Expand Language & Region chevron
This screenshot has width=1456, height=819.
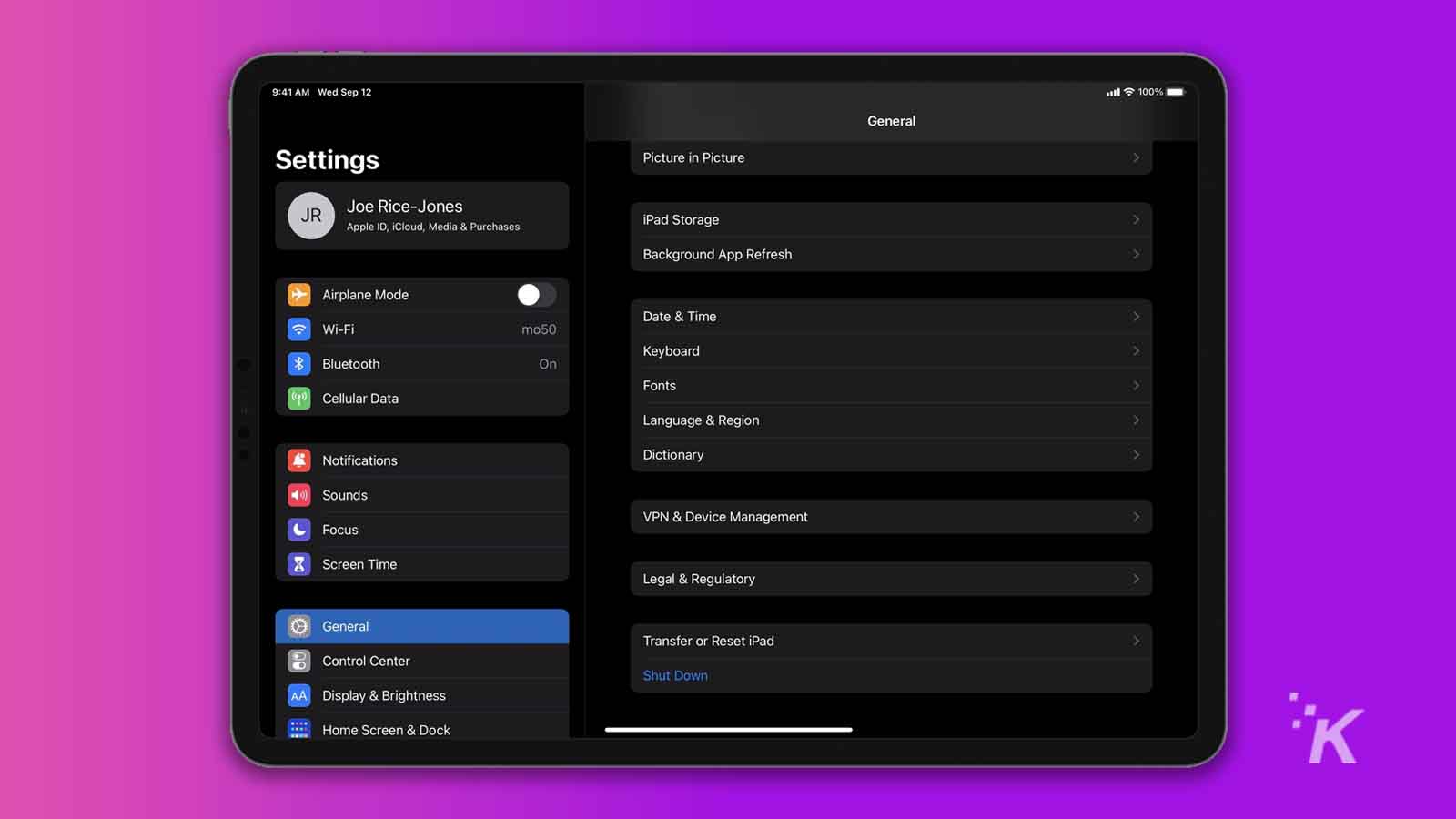click(x=1136, y=420)
